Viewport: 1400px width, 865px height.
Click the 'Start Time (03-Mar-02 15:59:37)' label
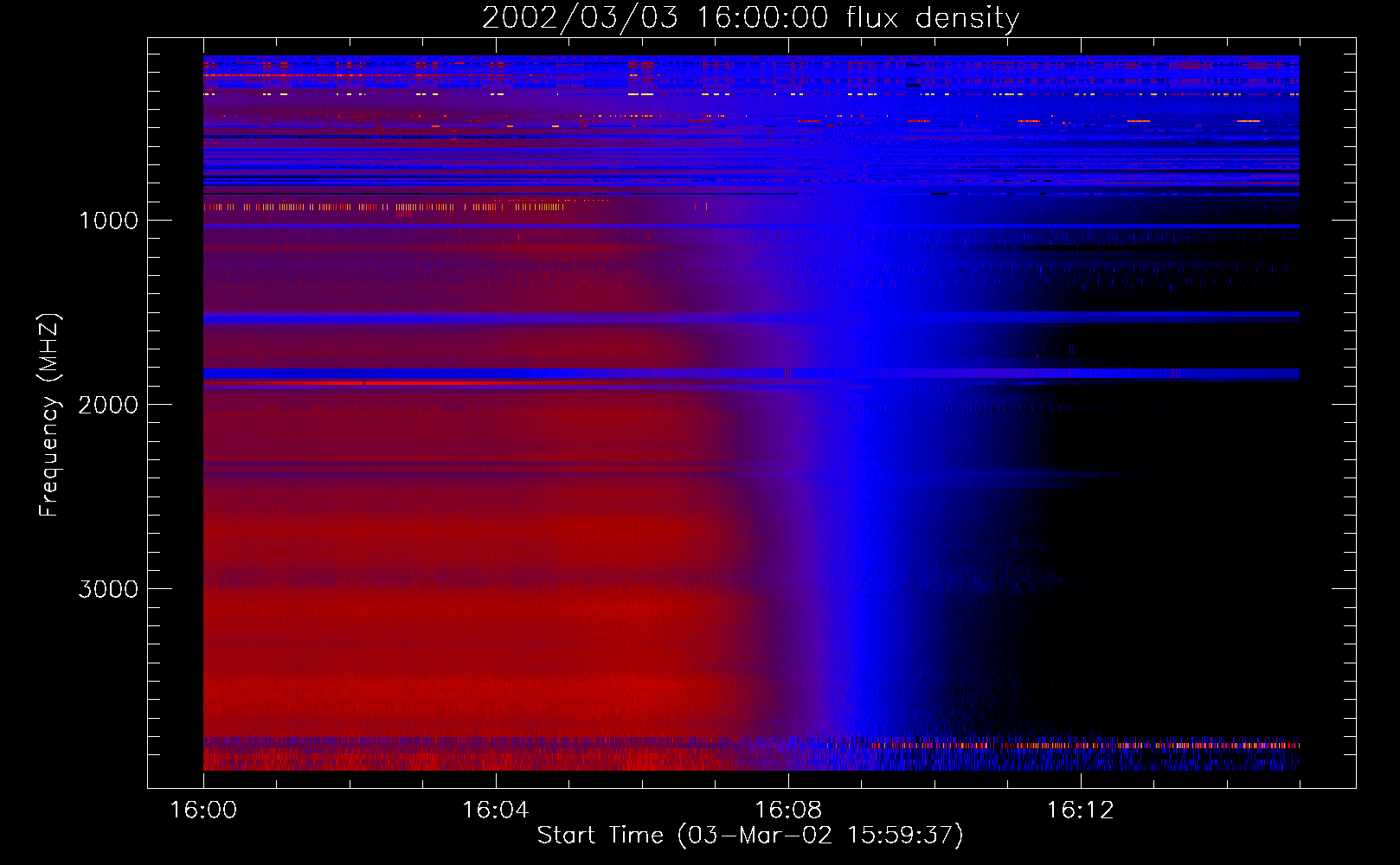pyautogui.click(x=750, y=836)
